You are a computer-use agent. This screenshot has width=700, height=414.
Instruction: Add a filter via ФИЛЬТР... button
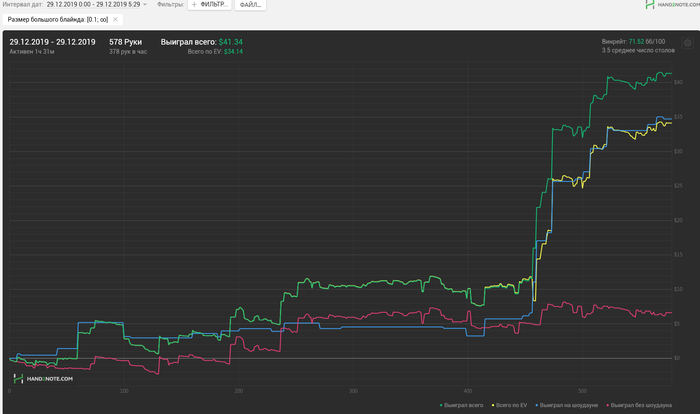tap(209, 5)
